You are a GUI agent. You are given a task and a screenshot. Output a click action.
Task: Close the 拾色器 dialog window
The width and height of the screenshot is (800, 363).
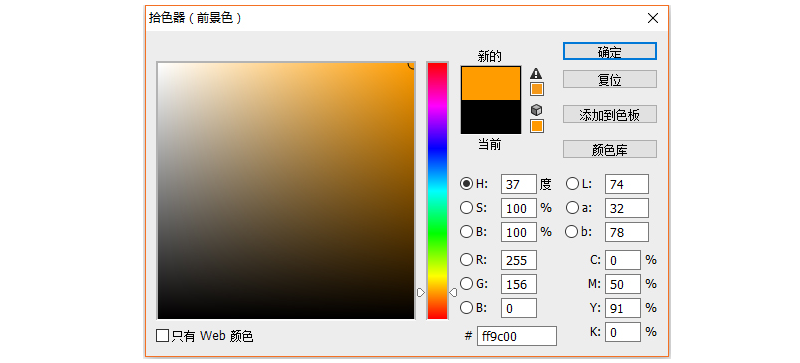[653, 18]
